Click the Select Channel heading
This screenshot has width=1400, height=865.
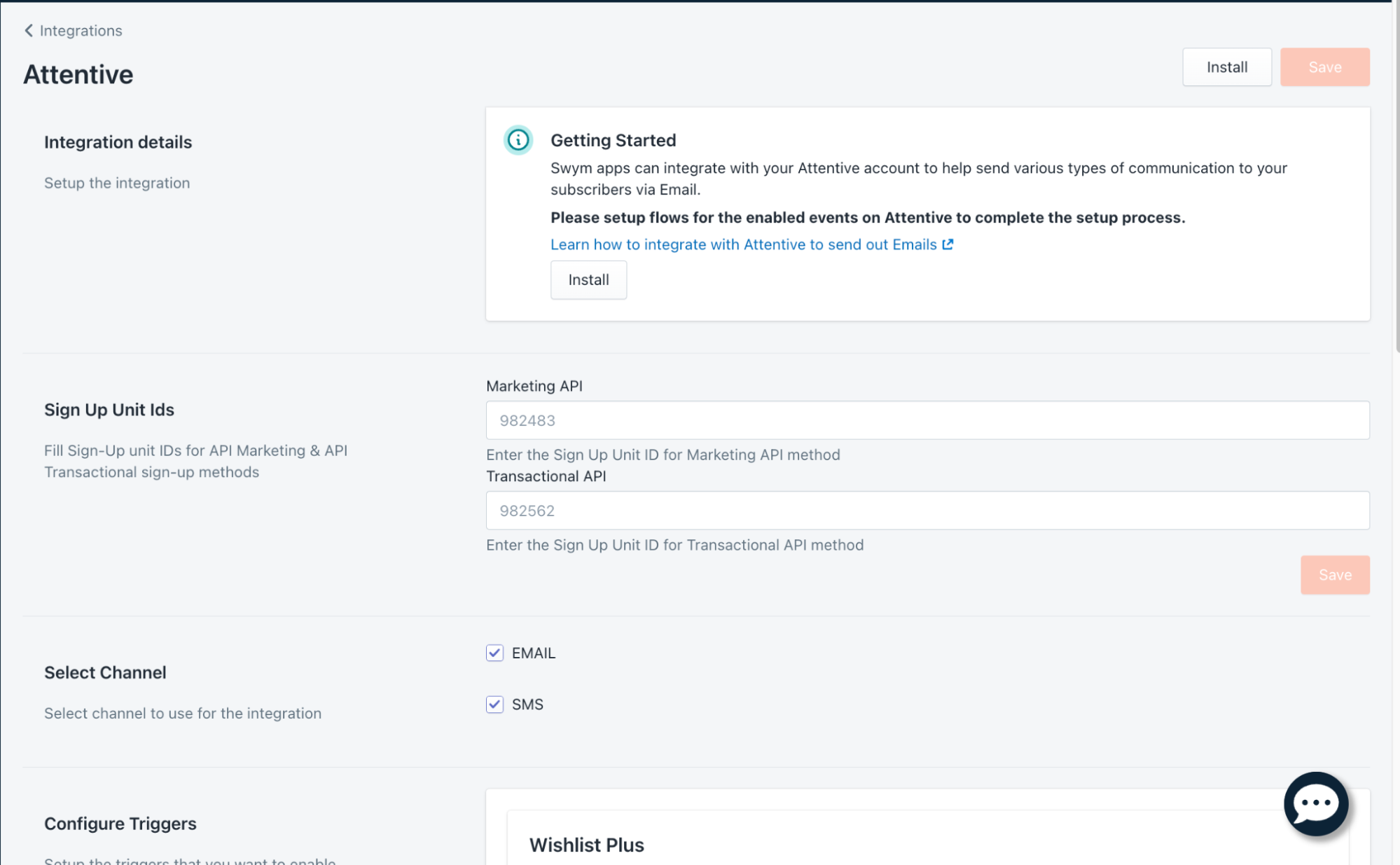click(105, 672)
